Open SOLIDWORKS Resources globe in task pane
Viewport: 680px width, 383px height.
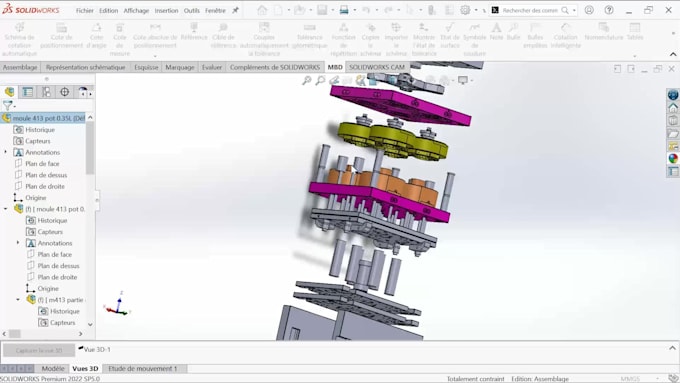point(673,95)
